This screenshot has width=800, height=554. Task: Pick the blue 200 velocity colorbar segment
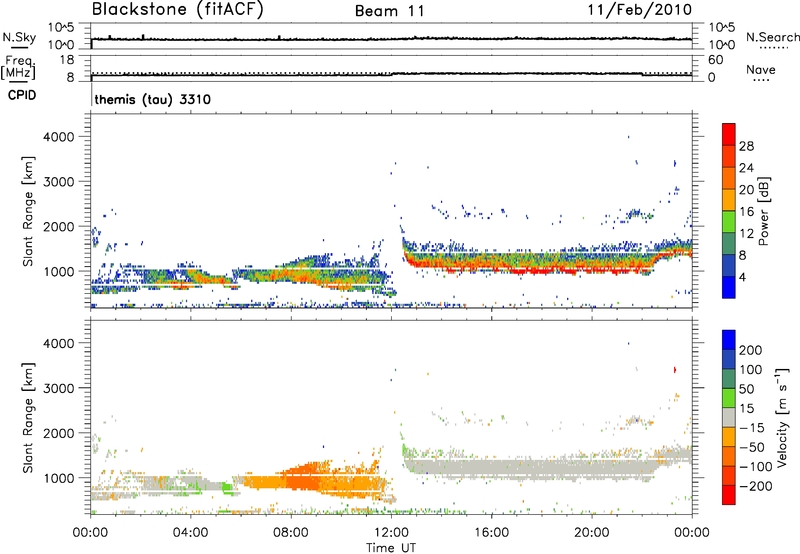point(729,340)
